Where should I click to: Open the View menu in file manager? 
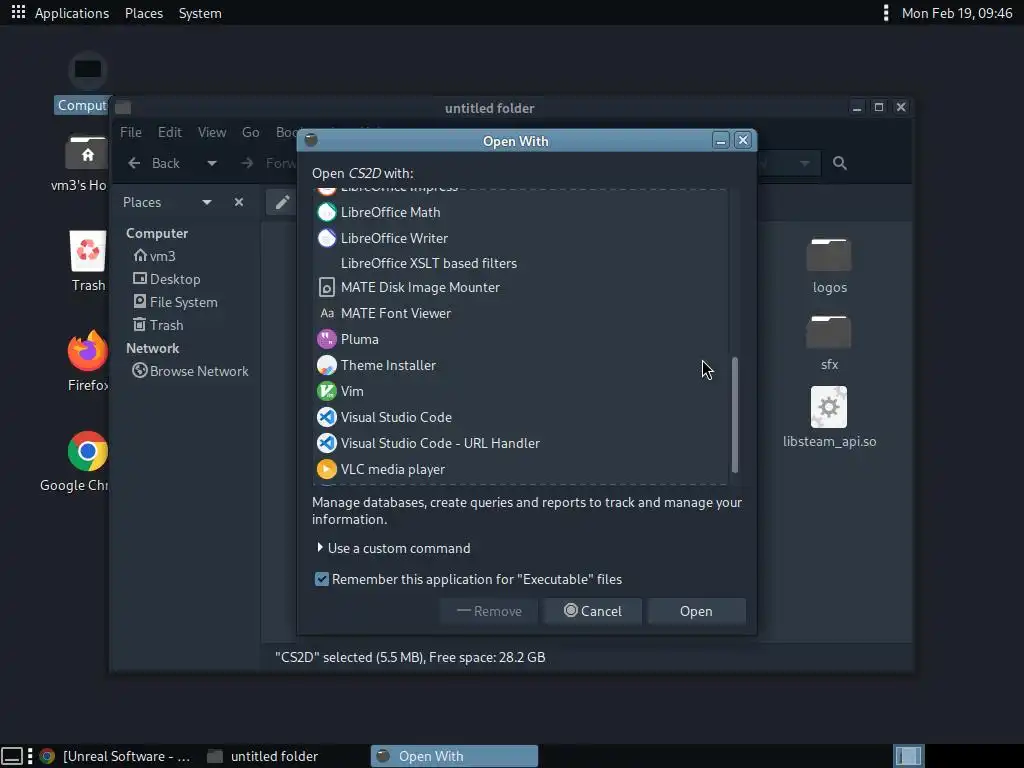212,133
